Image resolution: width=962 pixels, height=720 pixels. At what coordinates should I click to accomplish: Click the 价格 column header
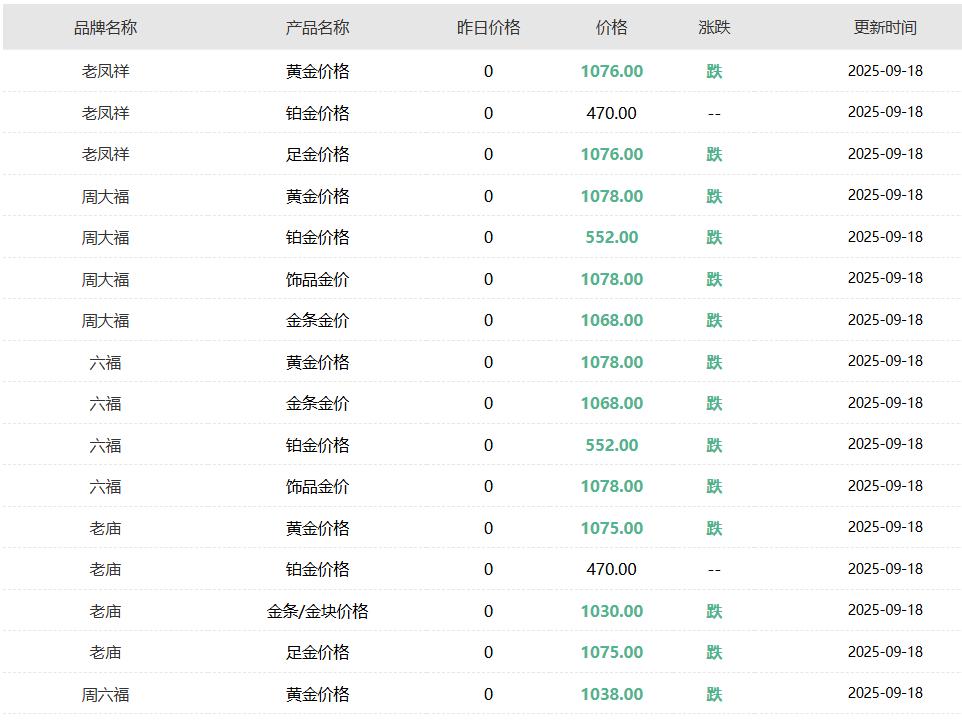(611, 28)
